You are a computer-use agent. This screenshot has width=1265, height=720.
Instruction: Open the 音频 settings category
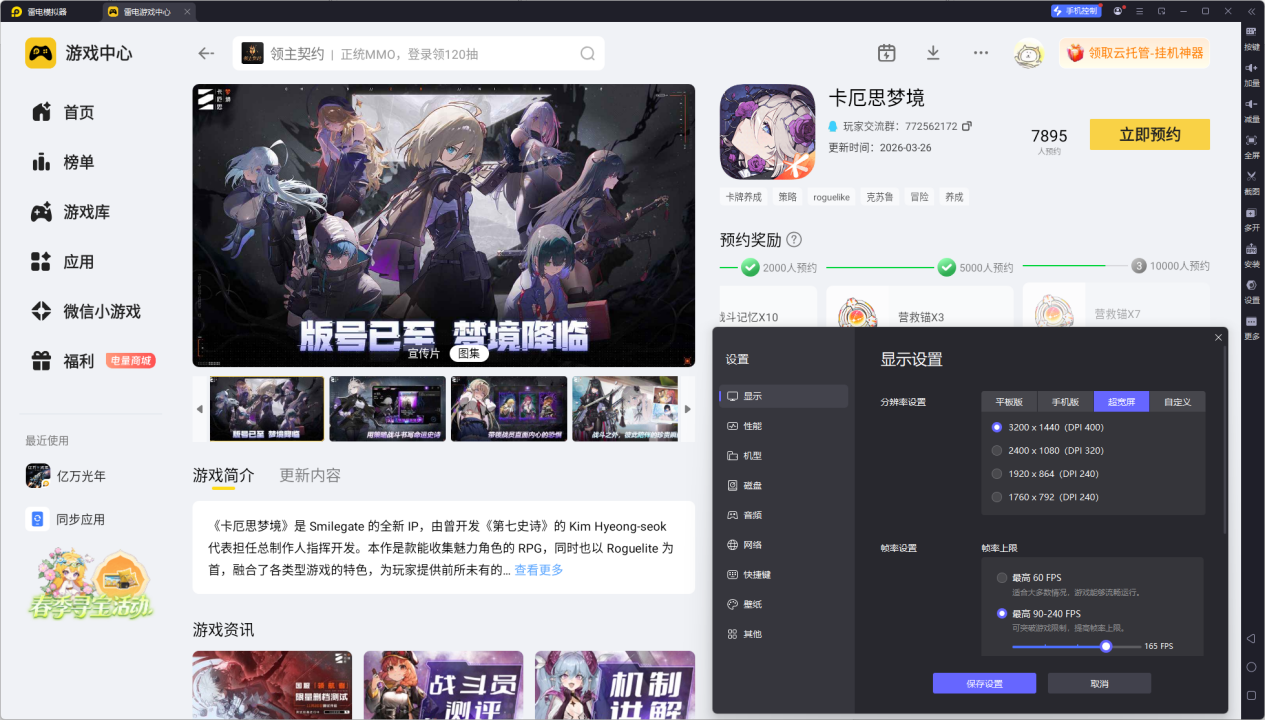click(783, 515)
